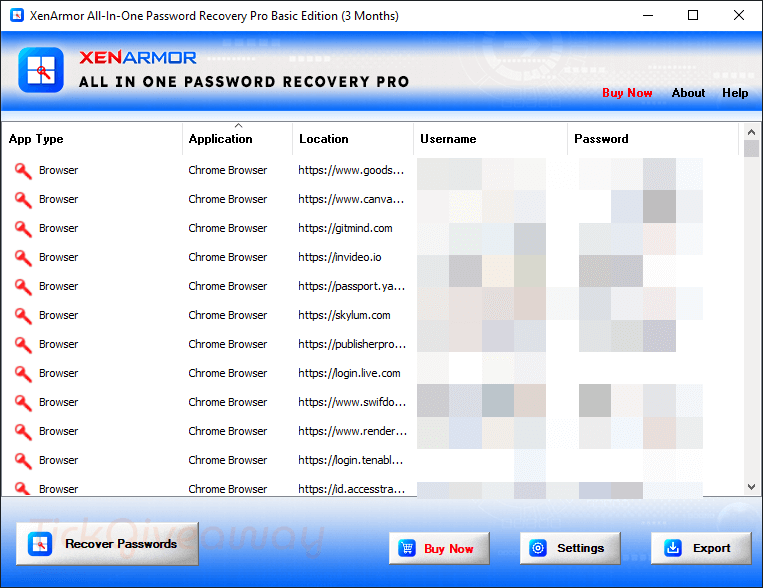
Task: Click the key icon in invideo.io row
Action: 22,258
